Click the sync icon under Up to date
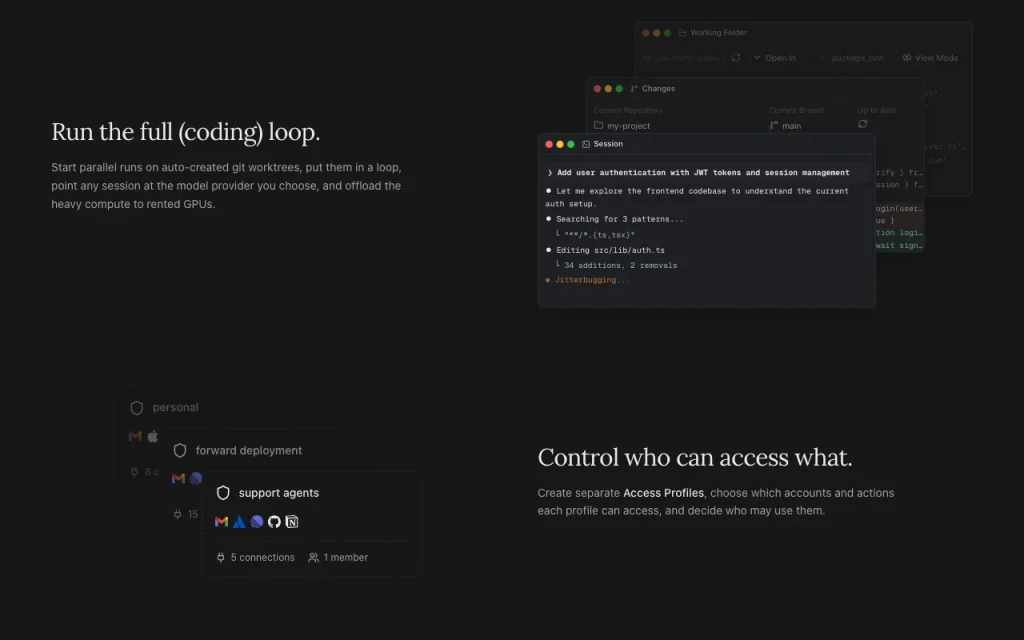 click(x=863, y=124)
